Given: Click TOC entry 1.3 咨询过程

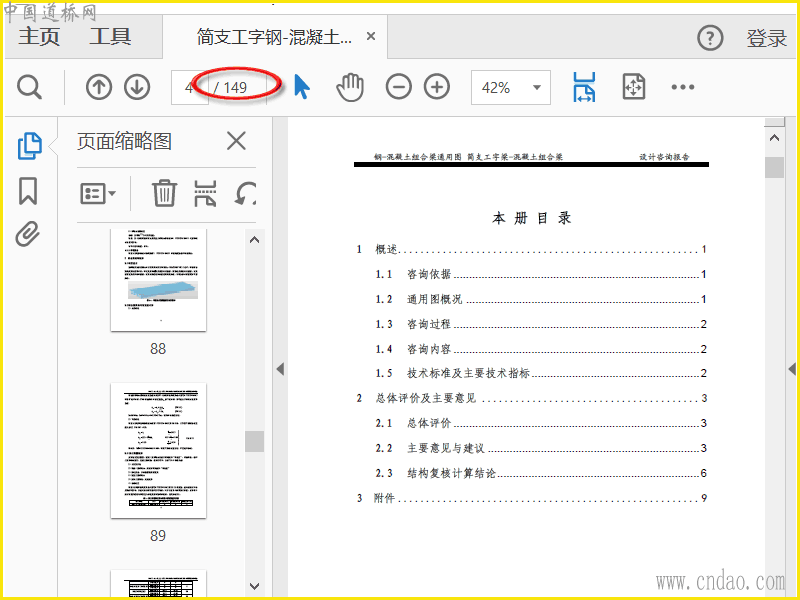Looking at the screenshot, I should pyautogui.click(x=541, y=324).
